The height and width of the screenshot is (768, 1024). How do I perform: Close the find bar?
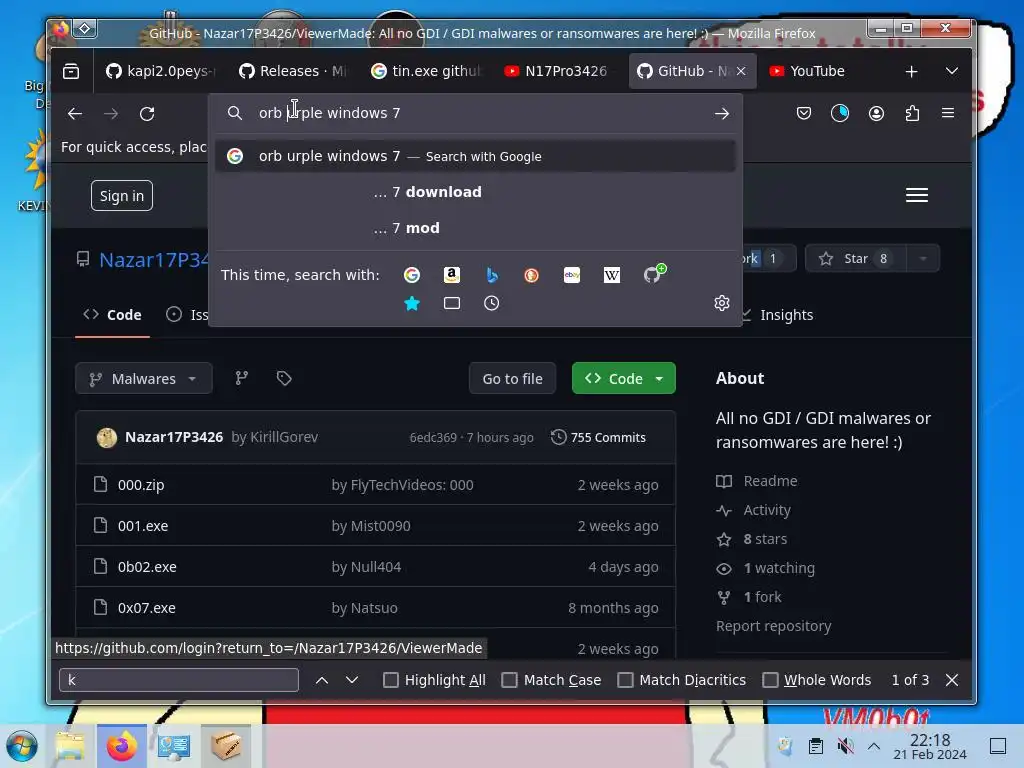coord(952,680)
